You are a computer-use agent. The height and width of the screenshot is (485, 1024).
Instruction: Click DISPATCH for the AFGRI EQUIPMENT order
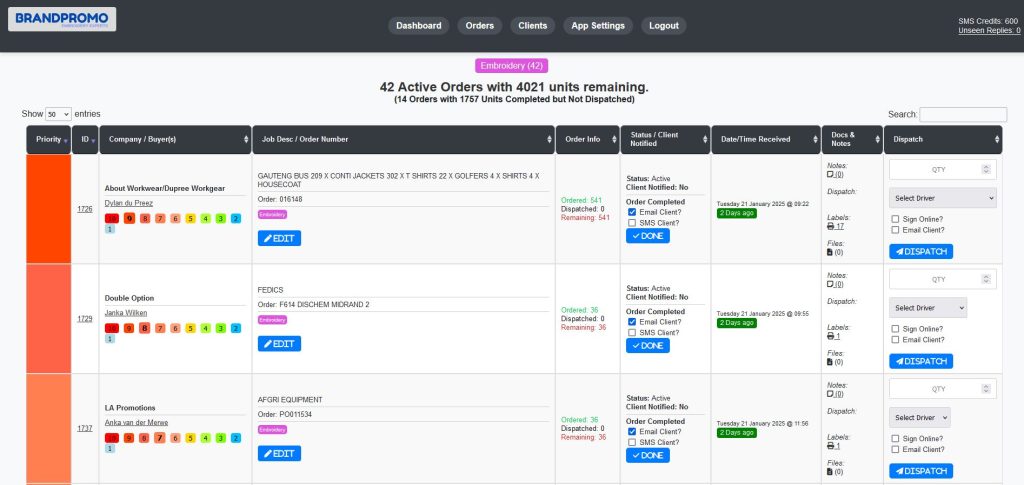click(x=921, y=471)
